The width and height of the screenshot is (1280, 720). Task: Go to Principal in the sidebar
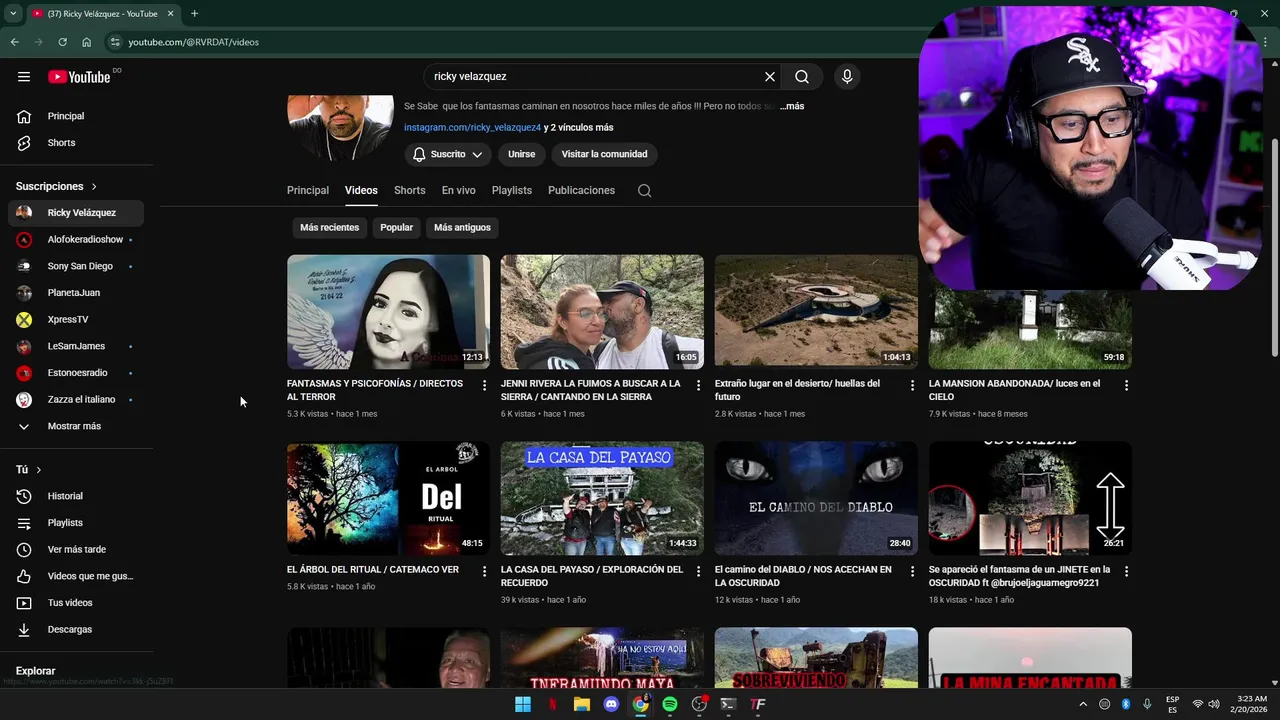pyautogui.click(x=76, y=116)
